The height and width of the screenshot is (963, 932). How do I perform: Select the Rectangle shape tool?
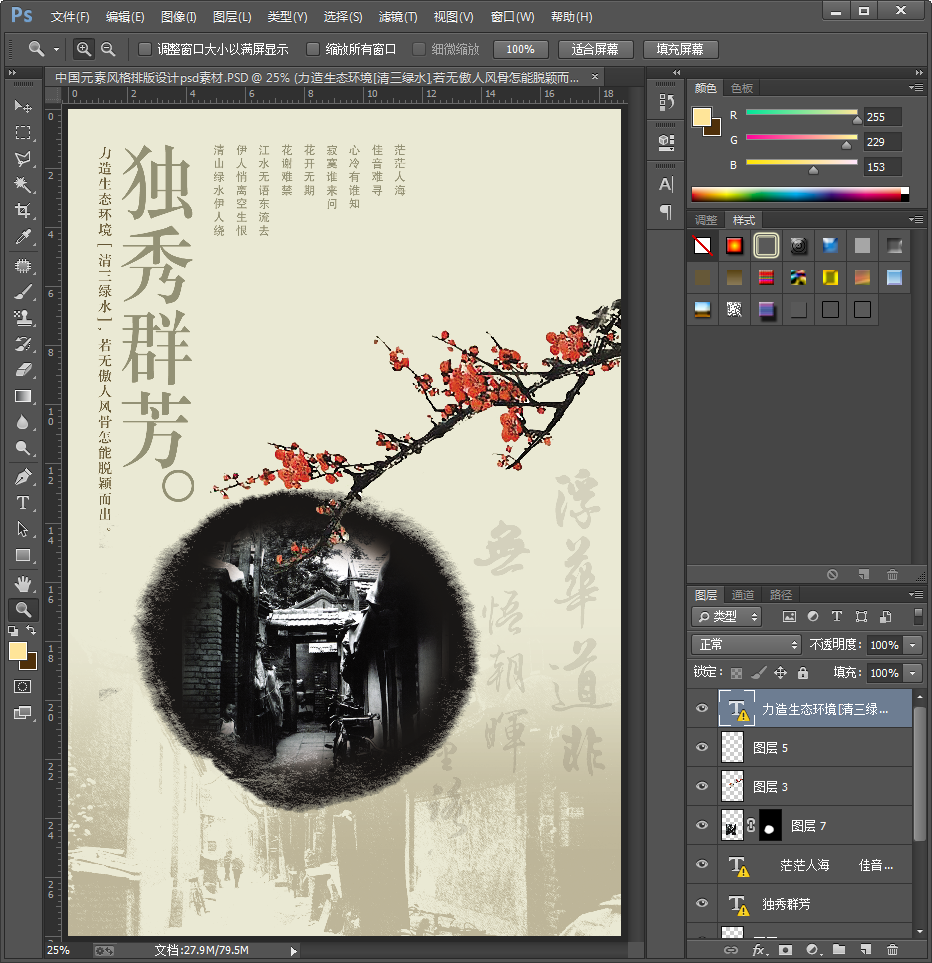23,555
